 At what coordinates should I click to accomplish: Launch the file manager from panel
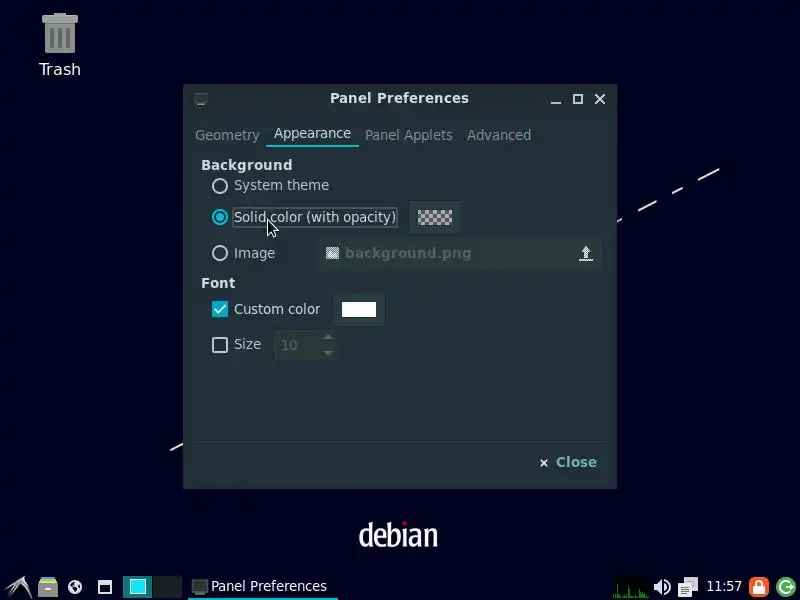click(48, 587)
